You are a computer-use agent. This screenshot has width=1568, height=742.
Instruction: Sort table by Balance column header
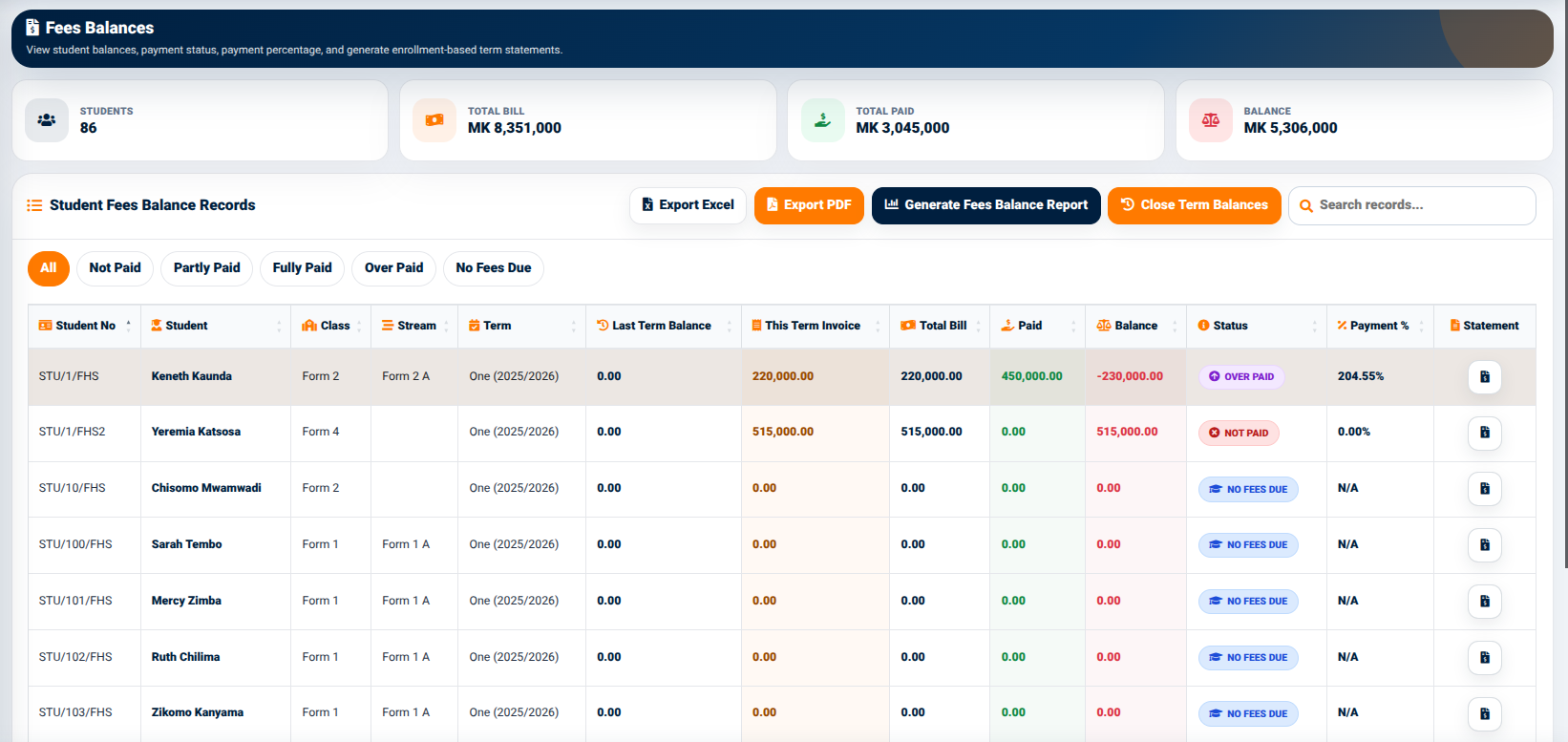1135,326
